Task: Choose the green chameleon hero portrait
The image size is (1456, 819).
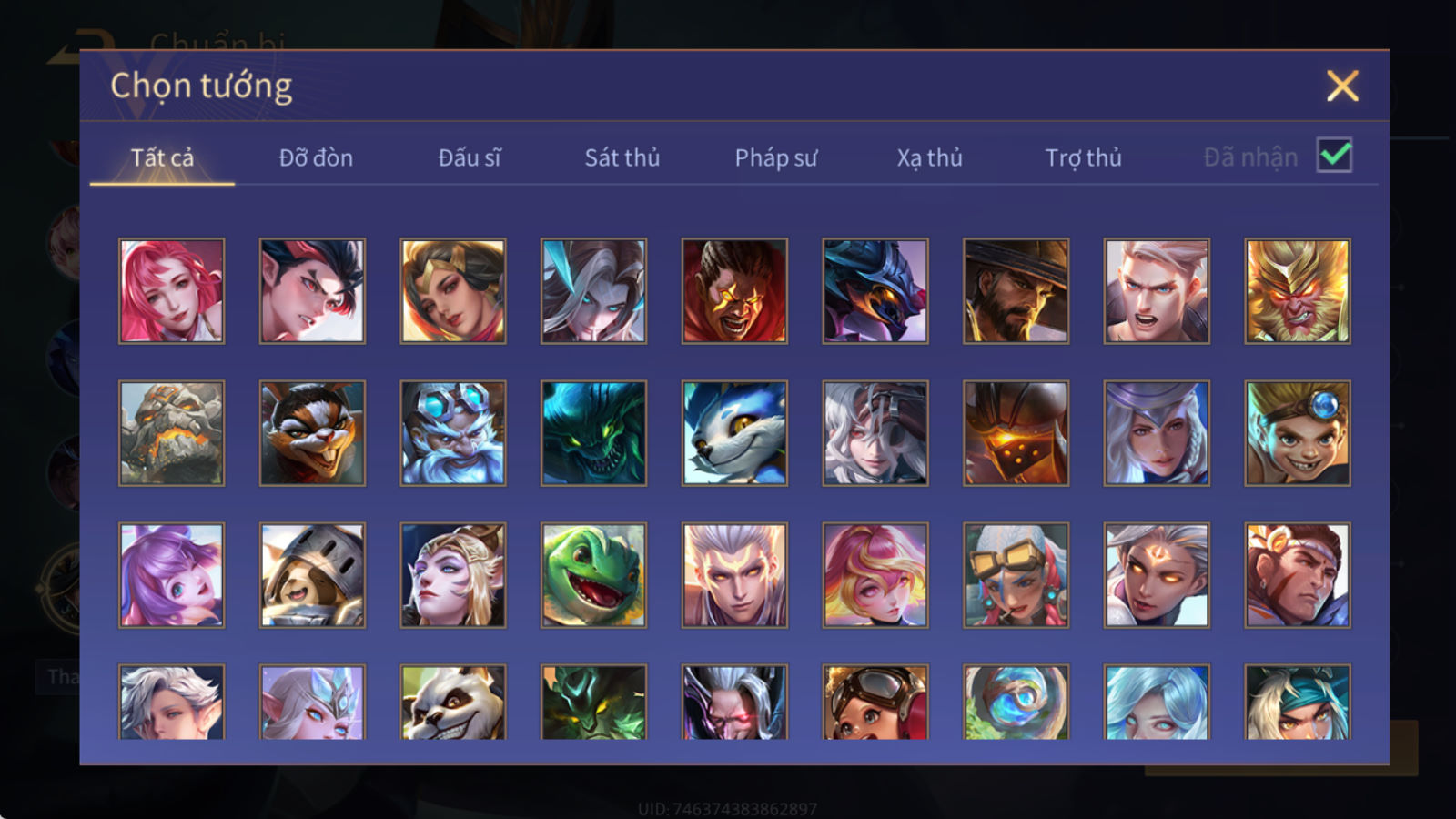Action: tap(593, 575)
